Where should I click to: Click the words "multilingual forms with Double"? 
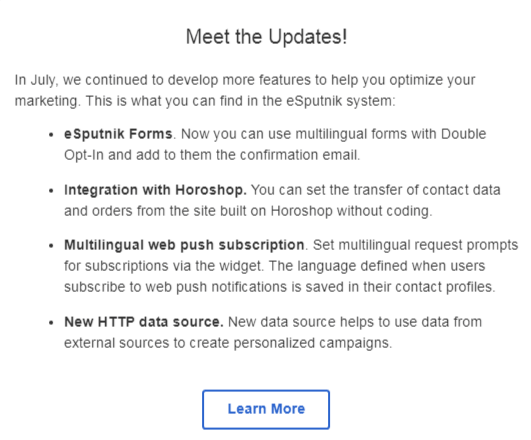[x=391, y=134]
